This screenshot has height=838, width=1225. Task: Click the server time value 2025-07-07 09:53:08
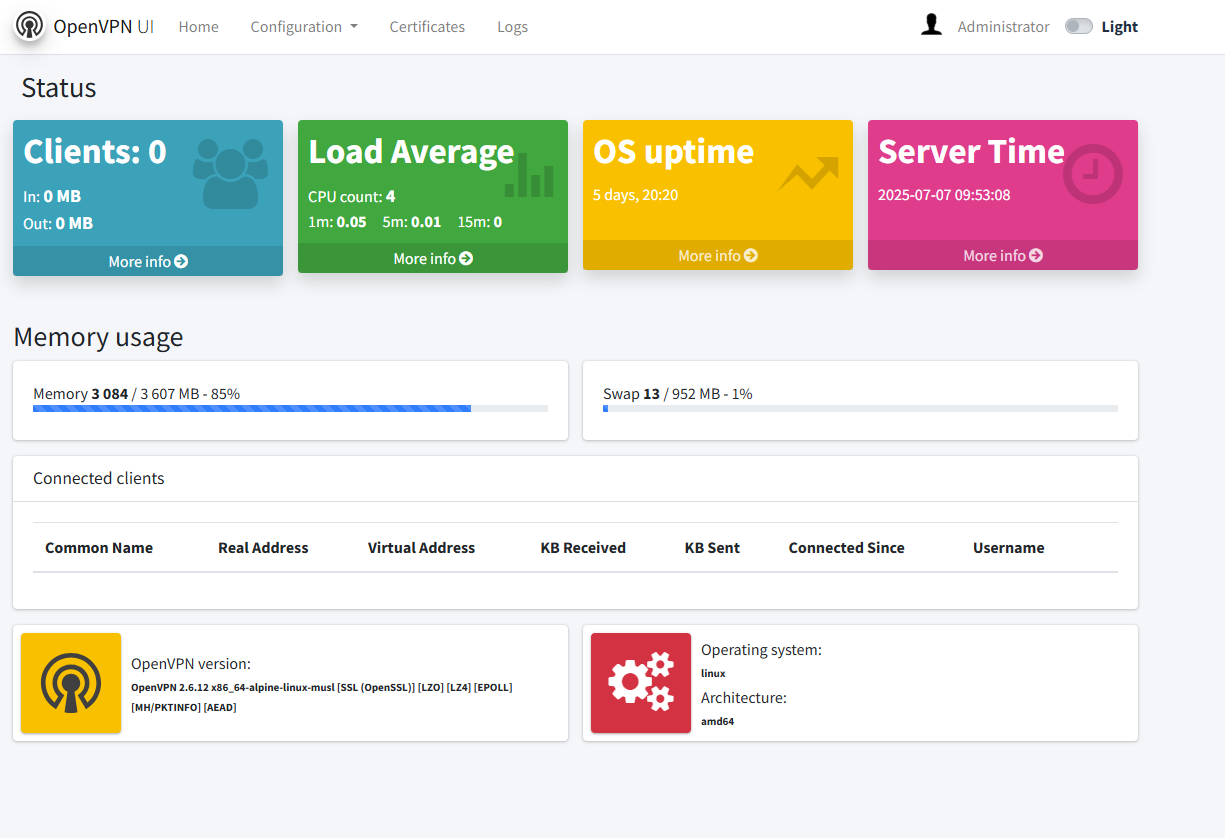(x=944, y=195)
